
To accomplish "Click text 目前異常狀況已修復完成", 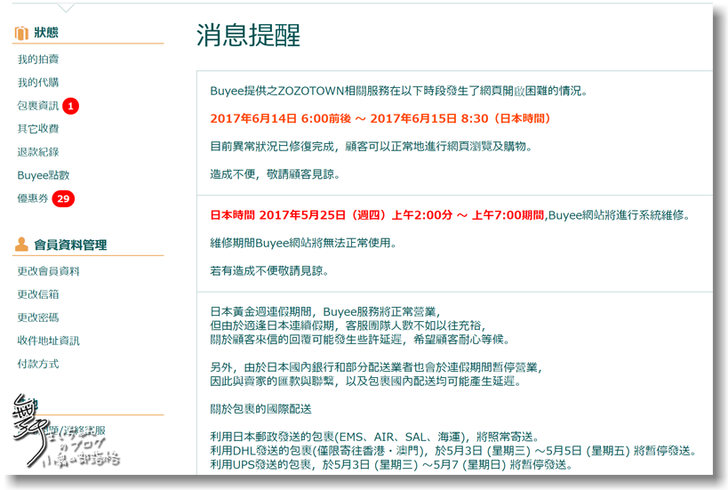I will (x=272, y=147).
